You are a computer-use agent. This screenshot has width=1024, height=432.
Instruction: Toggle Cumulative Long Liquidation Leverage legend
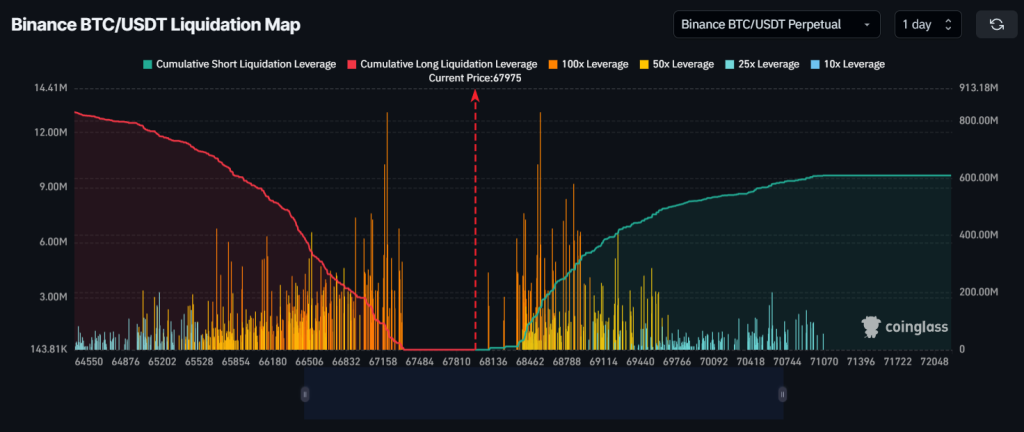[443, 64]
